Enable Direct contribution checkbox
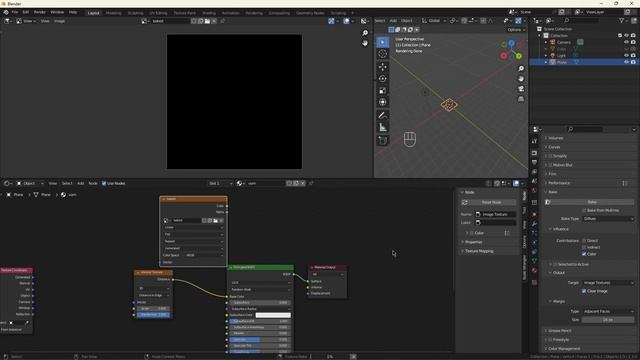 tap(584, 240)
